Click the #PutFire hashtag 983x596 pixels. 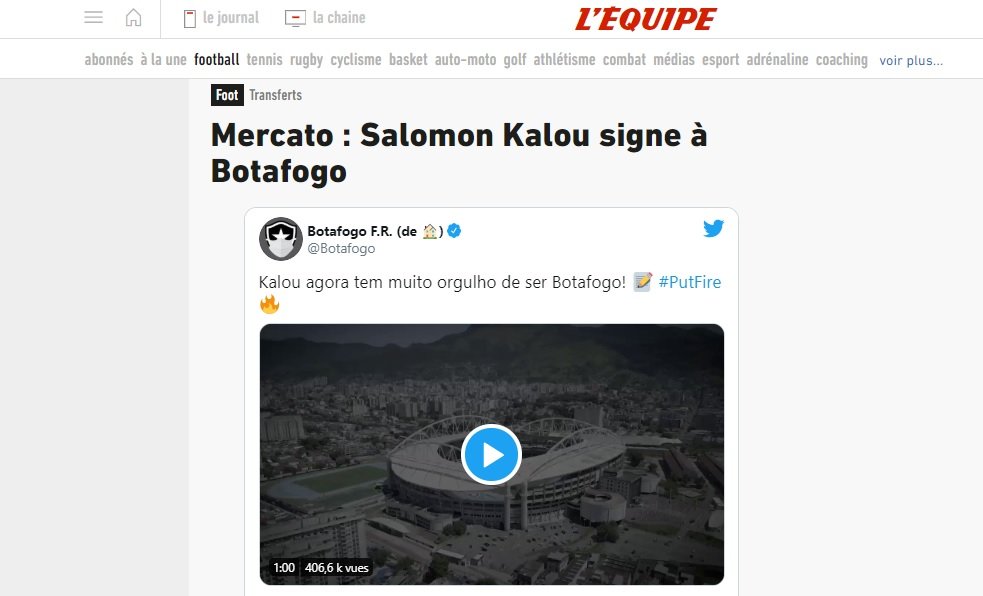[690, 282]
